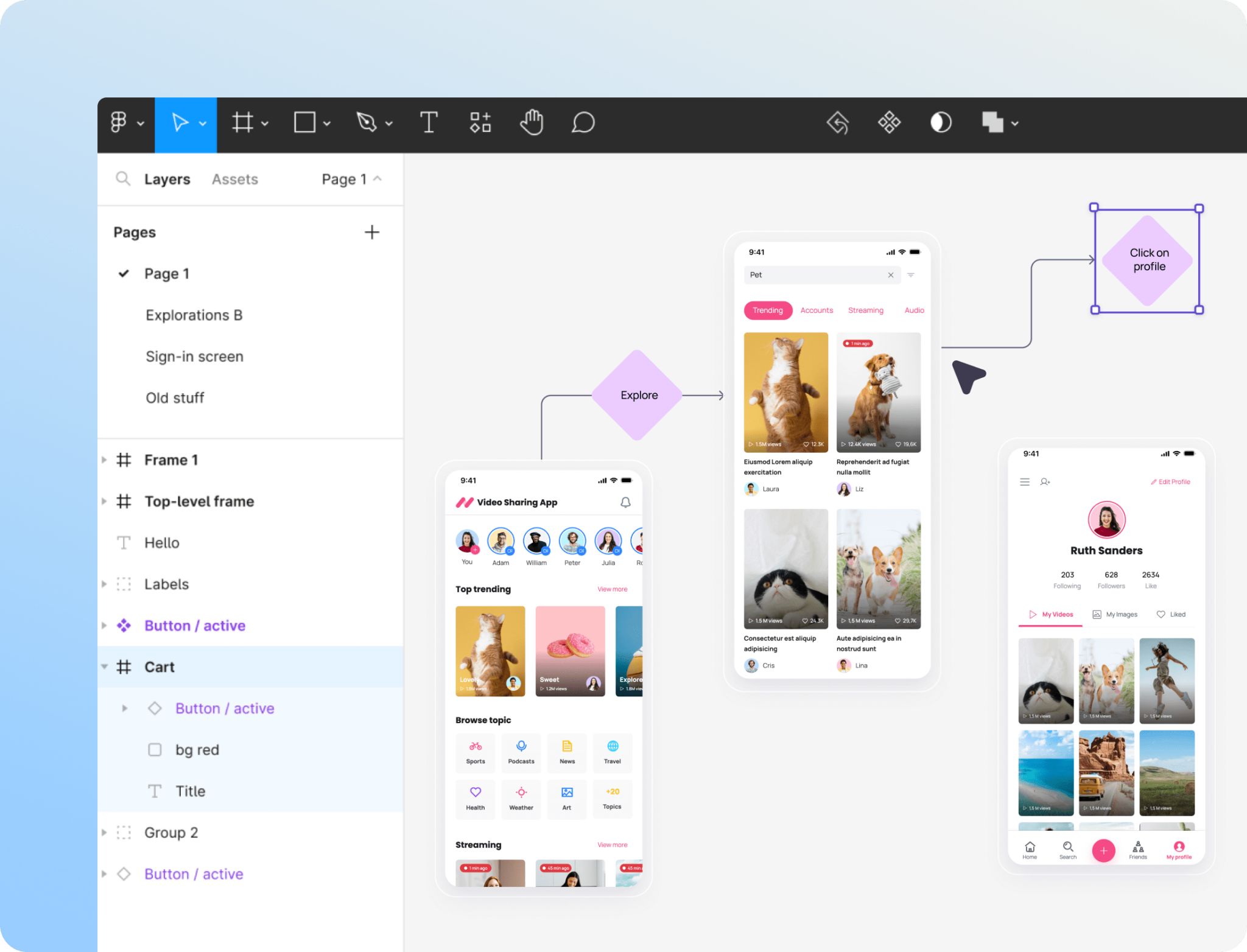Click the bg red layer swatch
Image resolution: width=1247 pixels, height=952 pixels.
click(x=155, y=749)
